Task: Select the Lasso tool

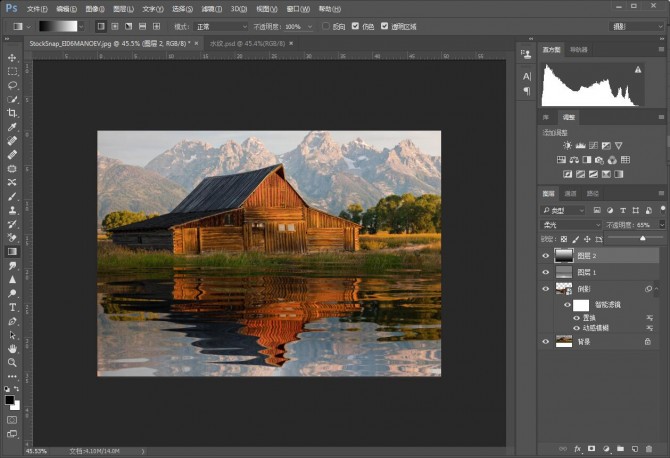Action: (x=12, y=85)
